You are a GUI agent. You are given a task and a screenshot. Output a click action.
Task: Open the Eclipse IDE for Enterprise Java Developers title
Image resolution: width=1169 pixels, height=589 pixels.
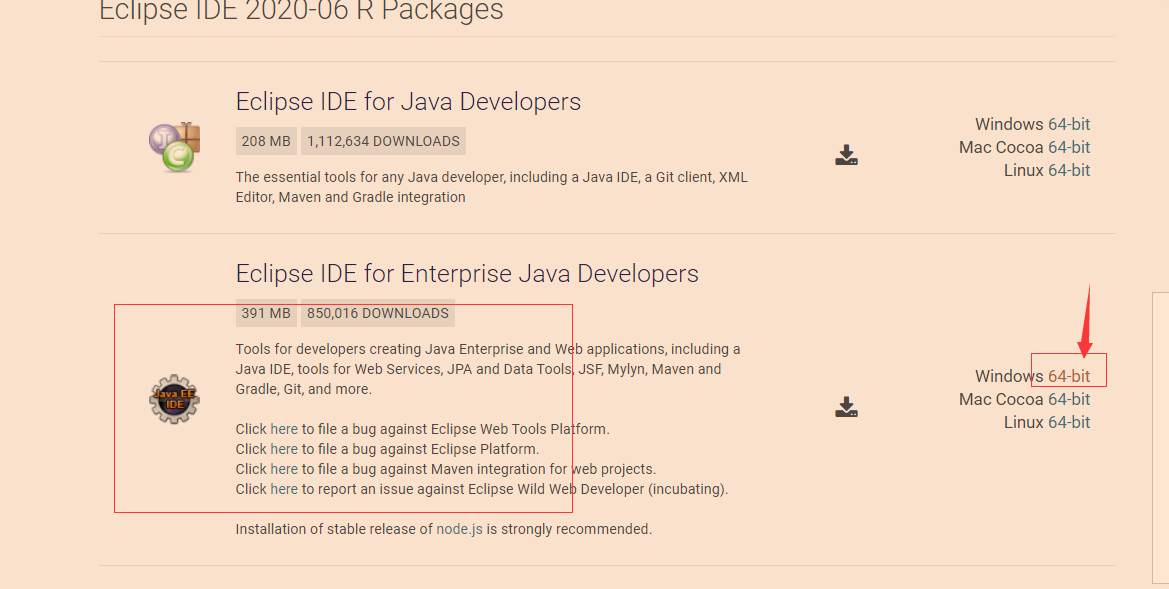click(466, 273)
